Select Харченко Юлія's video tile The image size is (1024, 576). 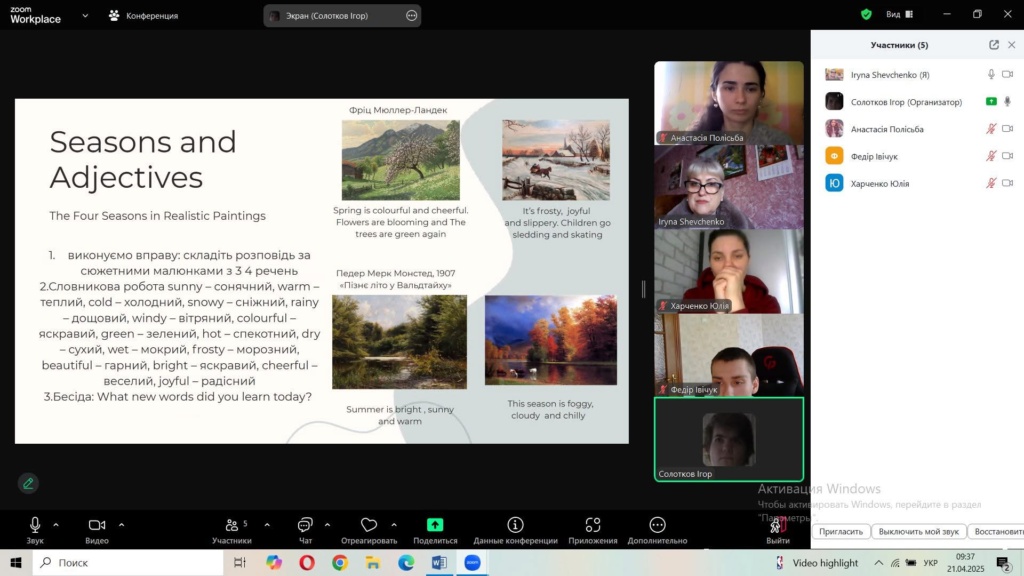pos(729,271)
